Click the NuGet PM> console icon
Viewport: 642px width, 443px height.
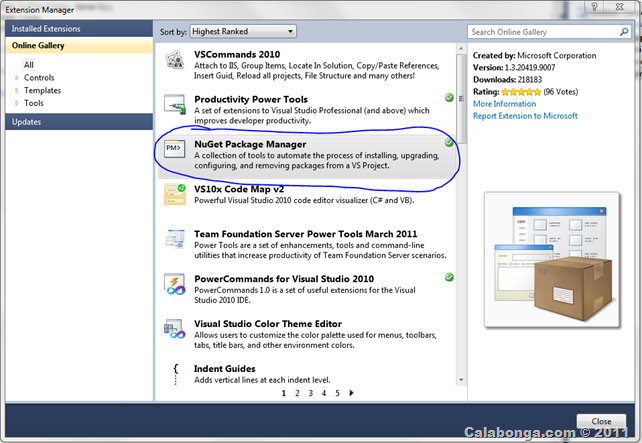point(175,149)
